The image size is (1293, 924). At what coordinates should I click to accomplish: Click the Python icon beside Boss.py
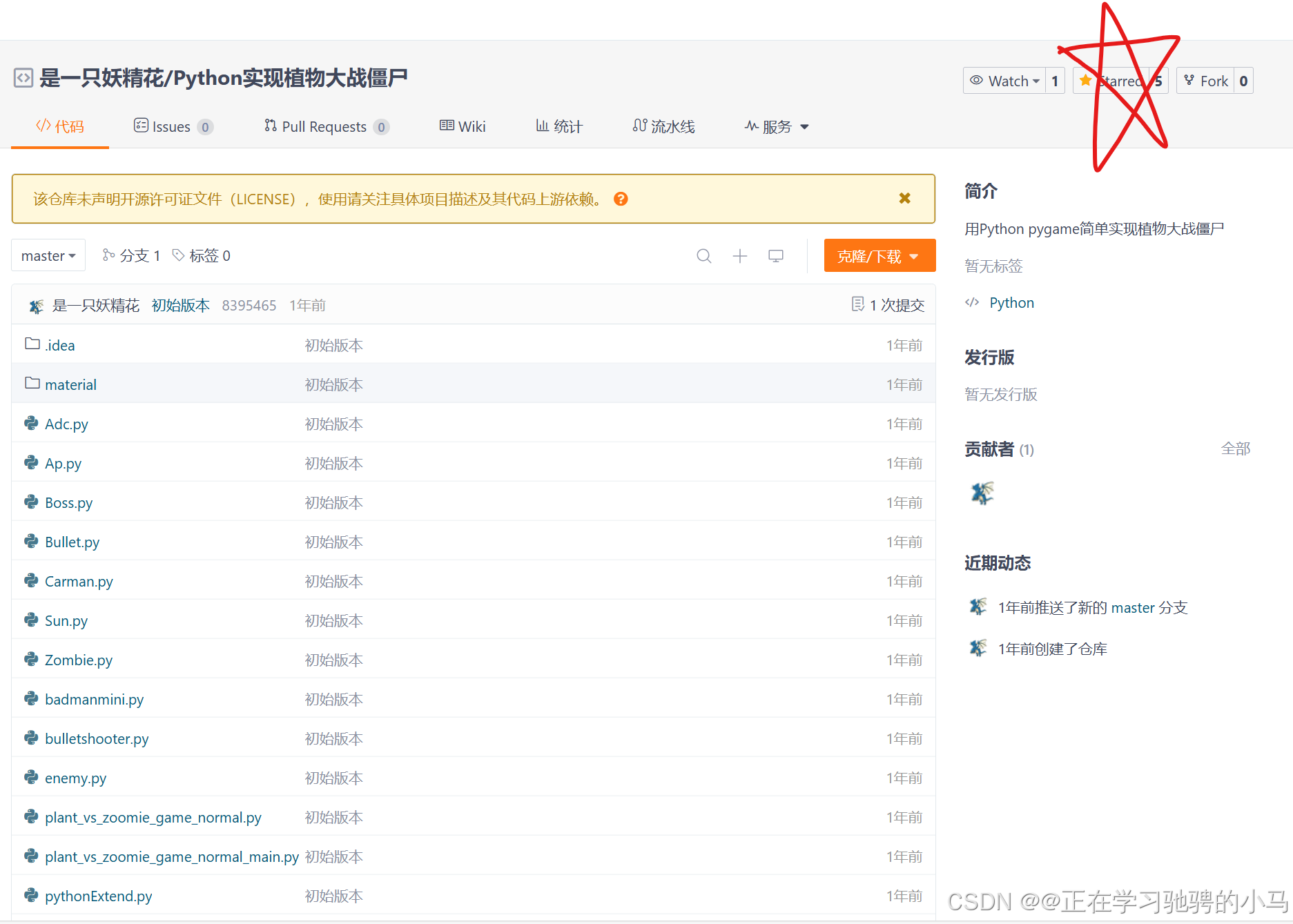(x=31, y=502)
